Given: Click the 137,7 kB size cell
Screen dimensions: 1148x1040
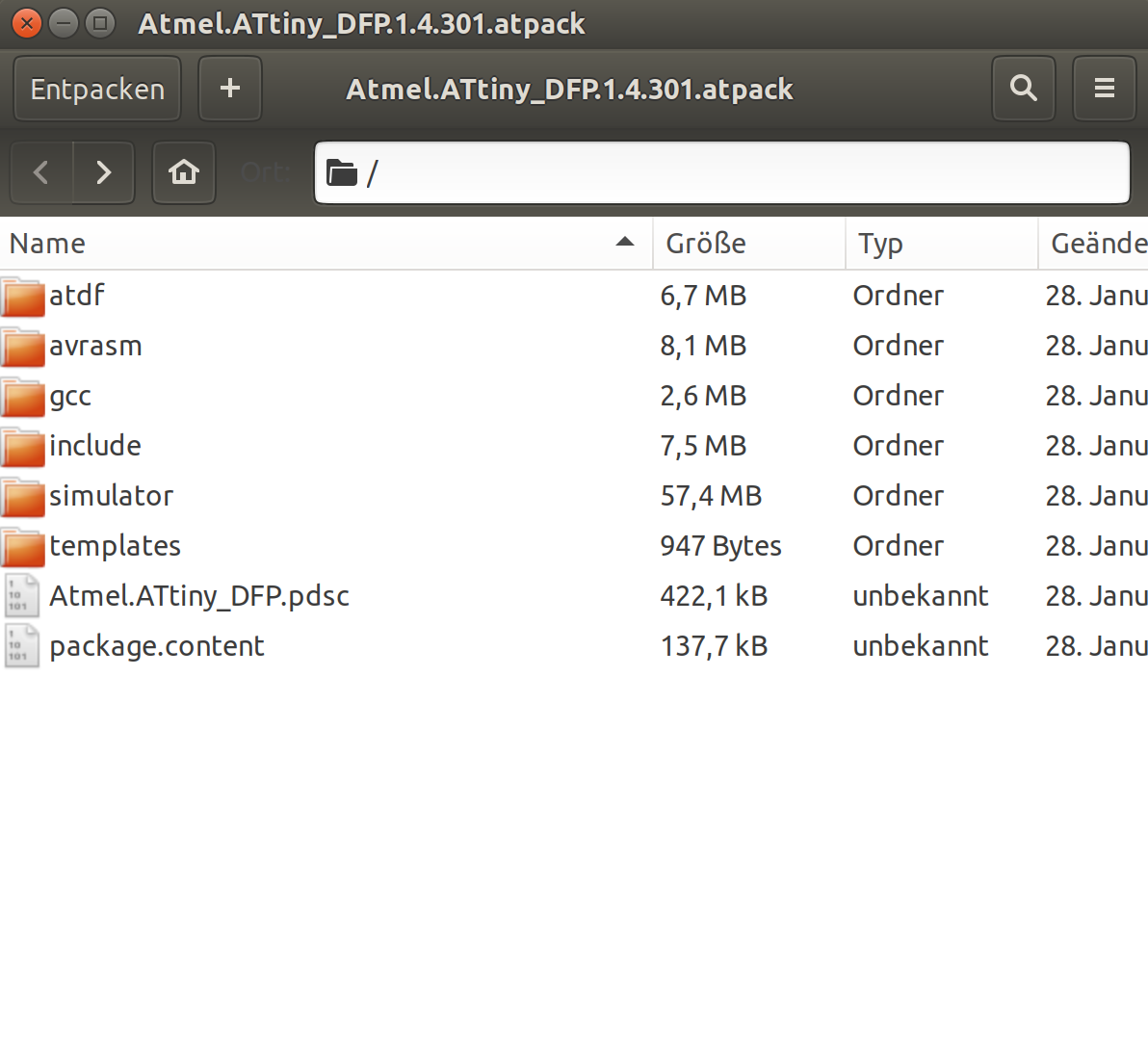Looking at the screenshot, I should tap(714, 646).
